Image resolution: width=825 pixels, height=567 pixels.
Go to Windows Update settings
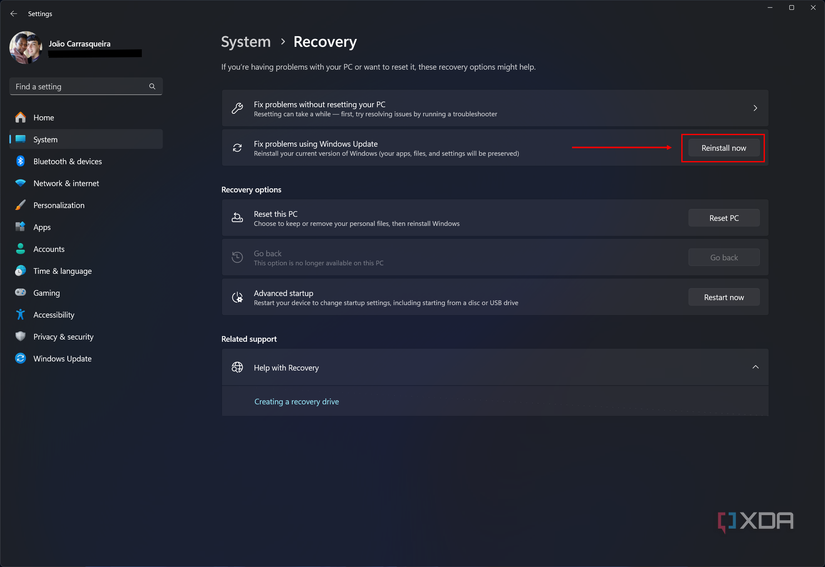coord(86,359)
